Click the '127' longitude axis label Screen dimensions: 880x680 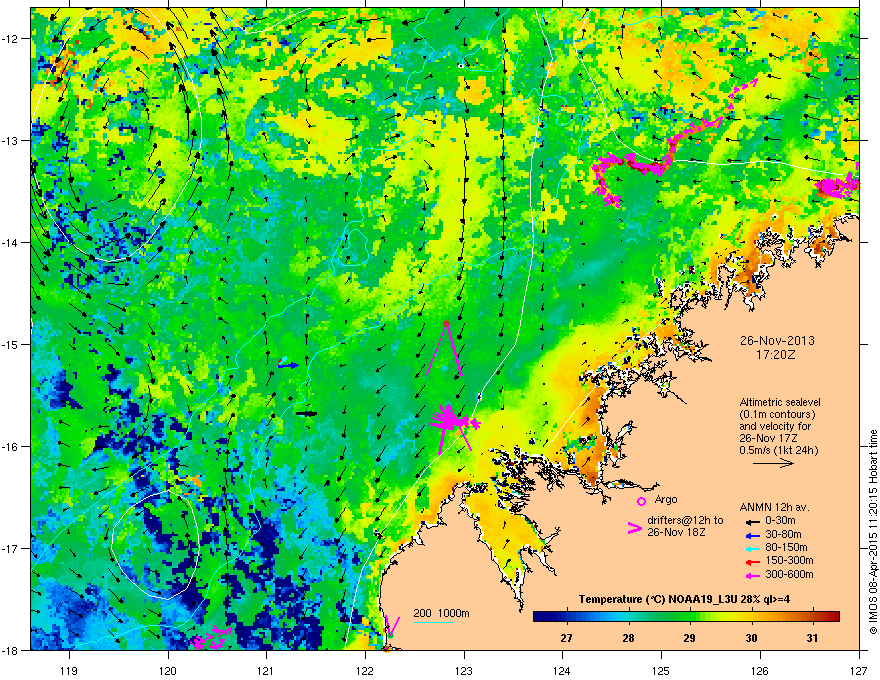859,671
